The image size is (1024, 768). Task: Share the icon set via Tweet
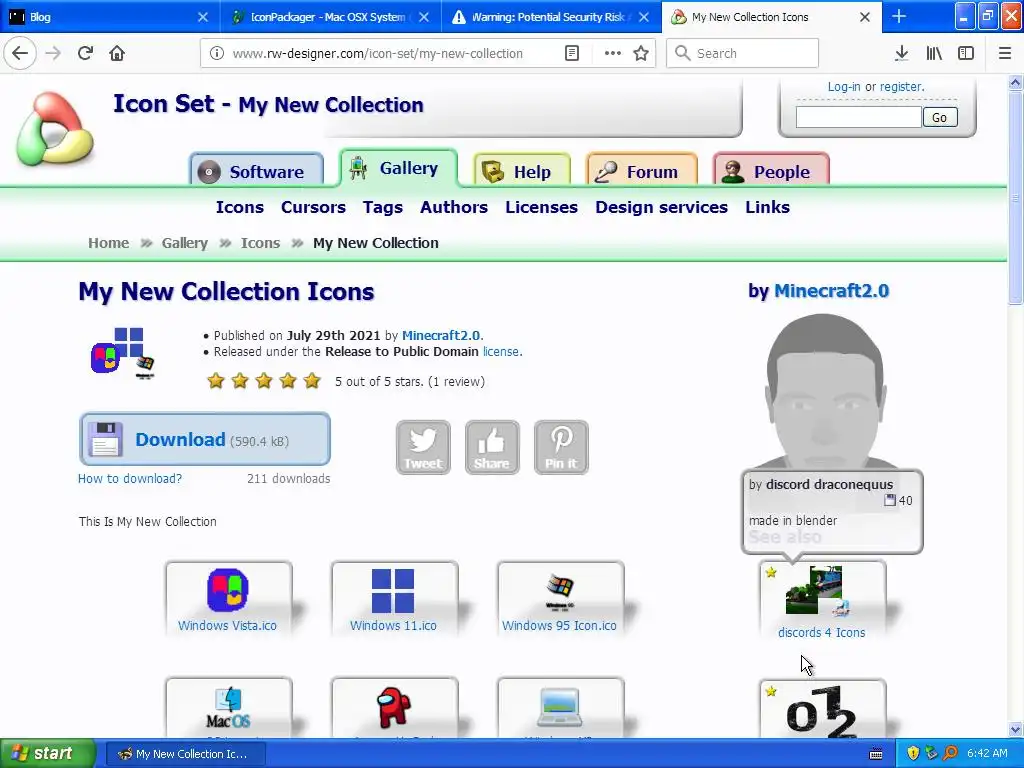coord(423,447)
